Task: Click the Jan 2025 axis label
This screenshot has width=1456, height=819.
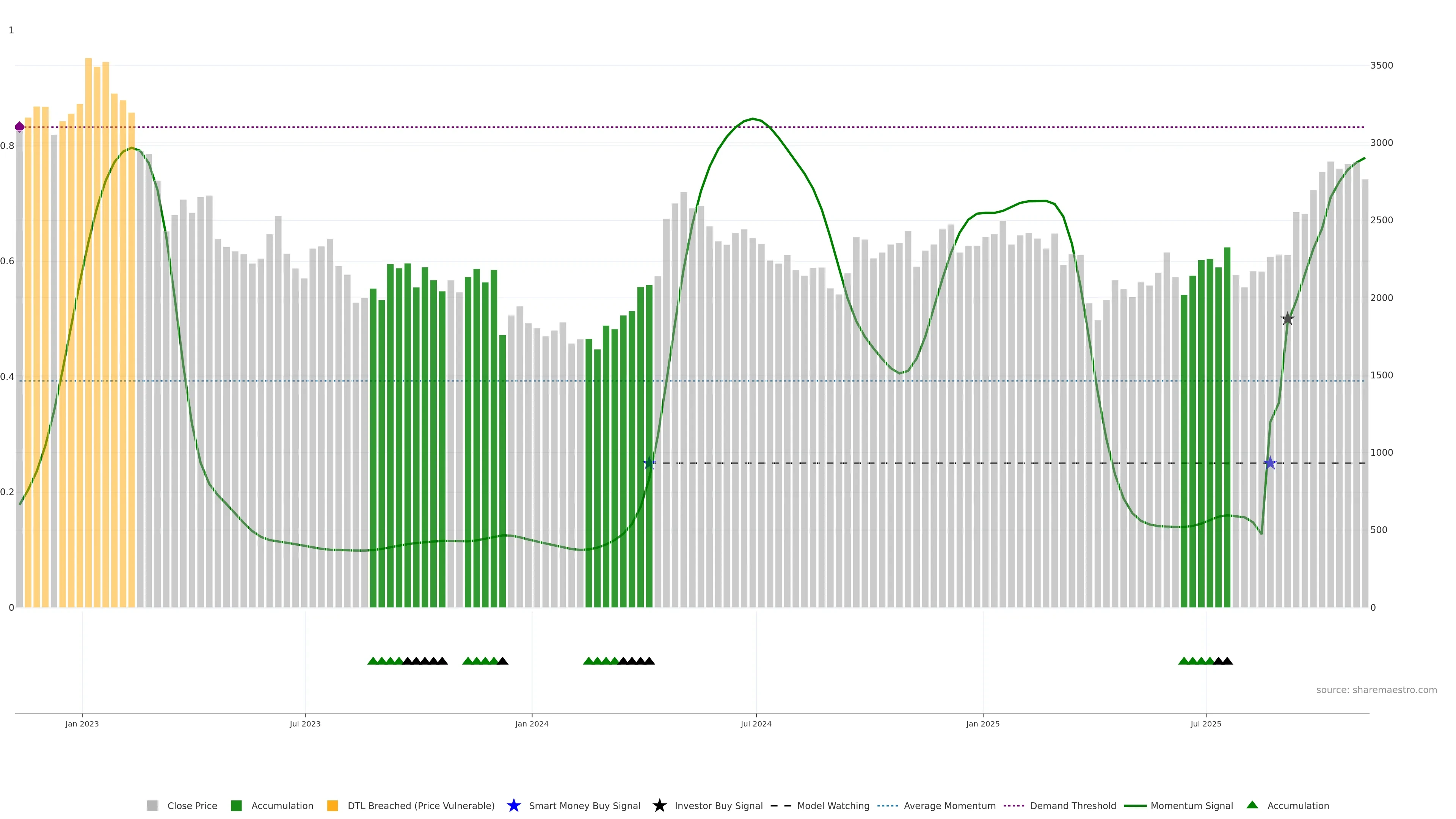Action: [982, 723]
